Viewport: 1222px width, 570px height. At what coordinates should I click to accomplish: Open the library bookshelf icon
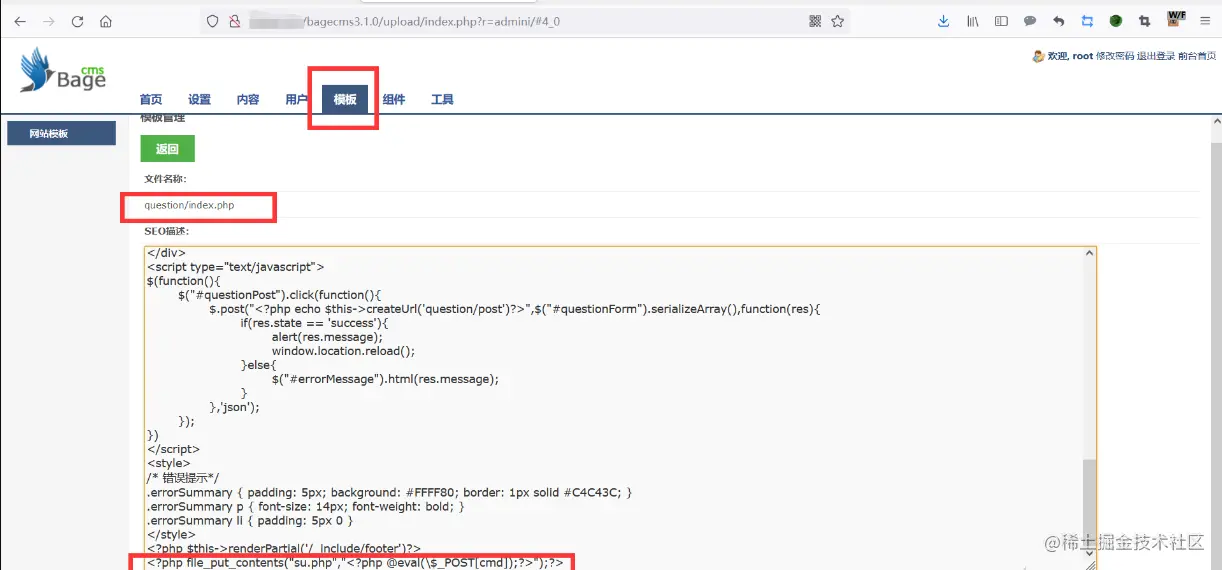click(972, 21)
